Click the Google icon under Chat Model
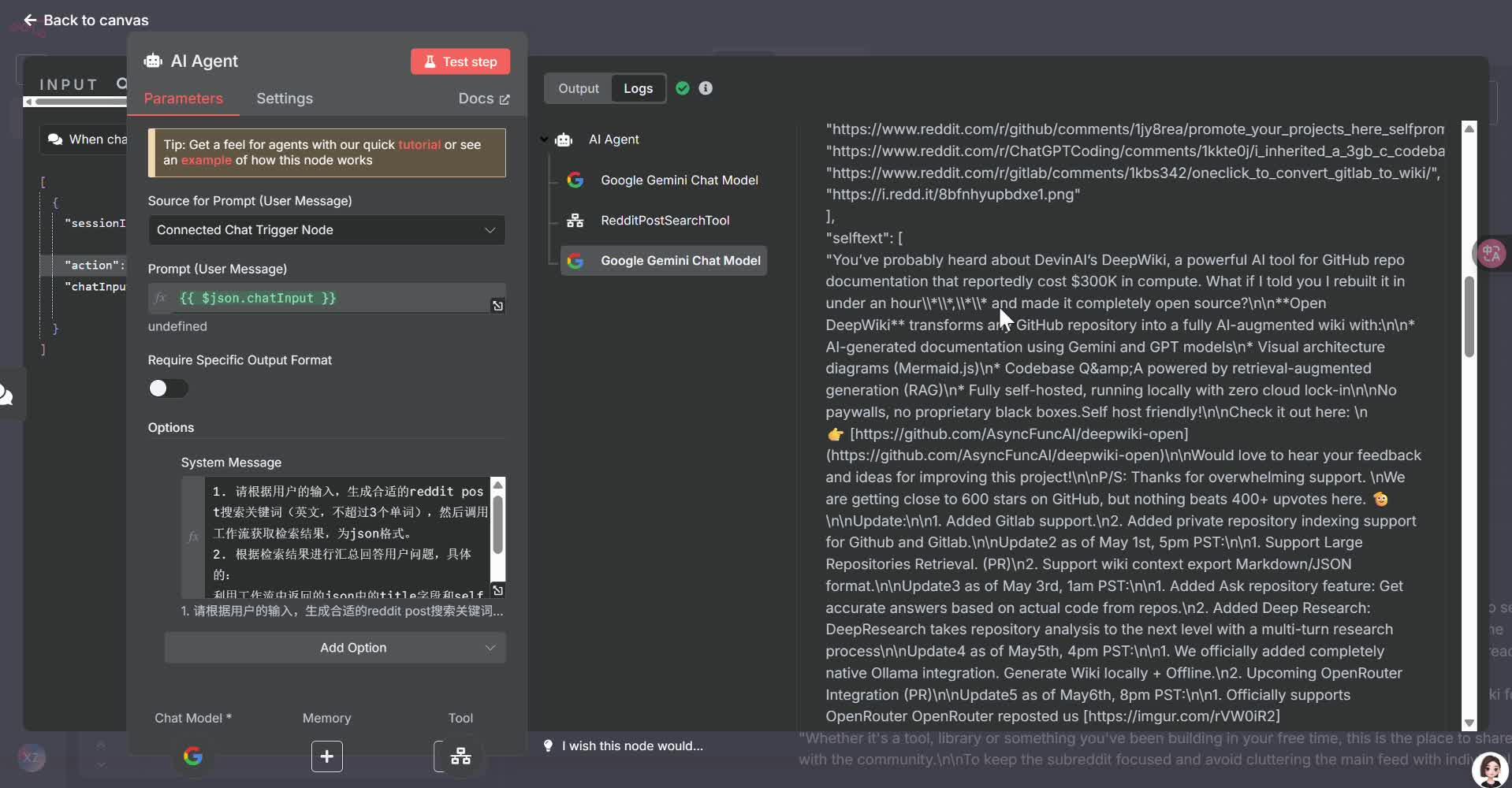 click(x=193, y=756)
